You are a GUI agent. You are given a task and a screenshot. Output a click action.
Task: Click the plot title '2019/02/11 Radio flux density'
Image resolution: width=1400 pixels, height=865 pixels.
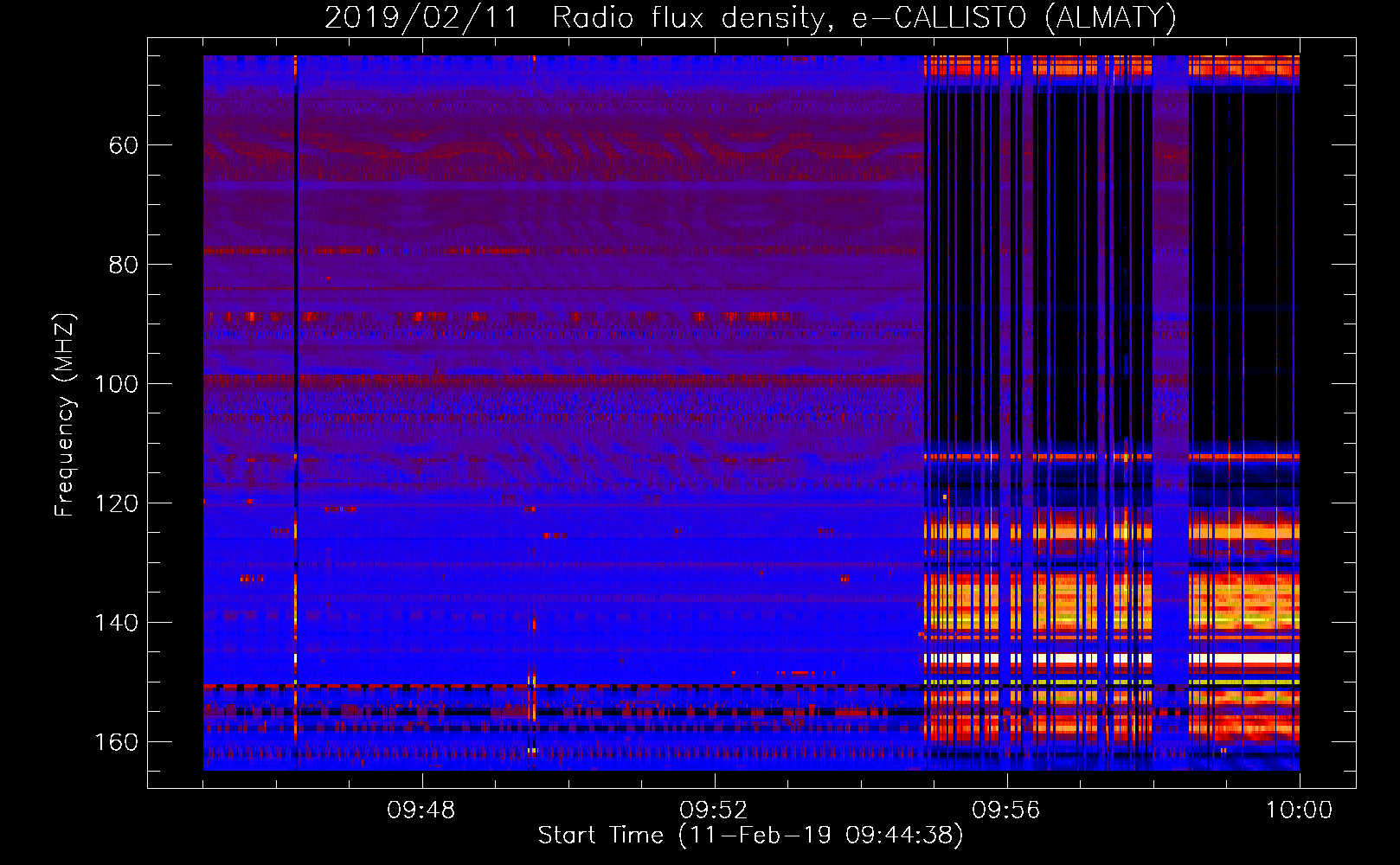coord(751,18)
